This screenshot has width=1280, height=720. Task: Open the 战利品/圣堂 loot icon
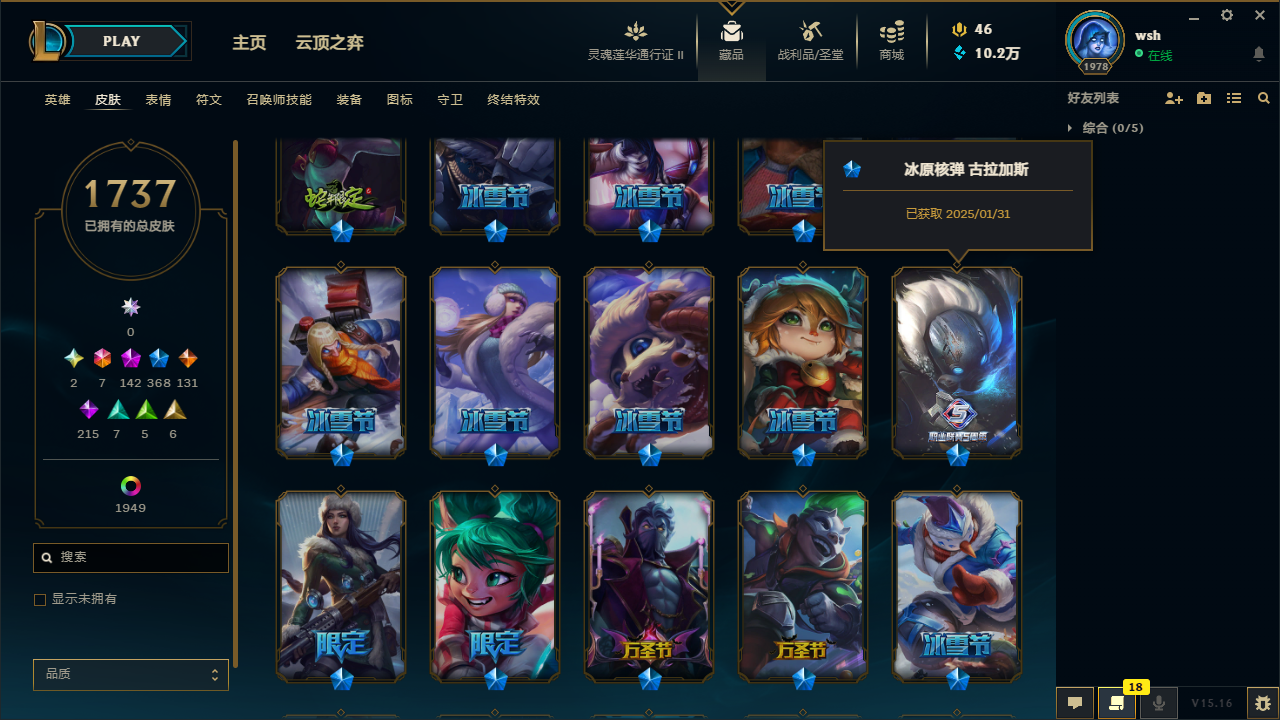[x=811, y=32]
